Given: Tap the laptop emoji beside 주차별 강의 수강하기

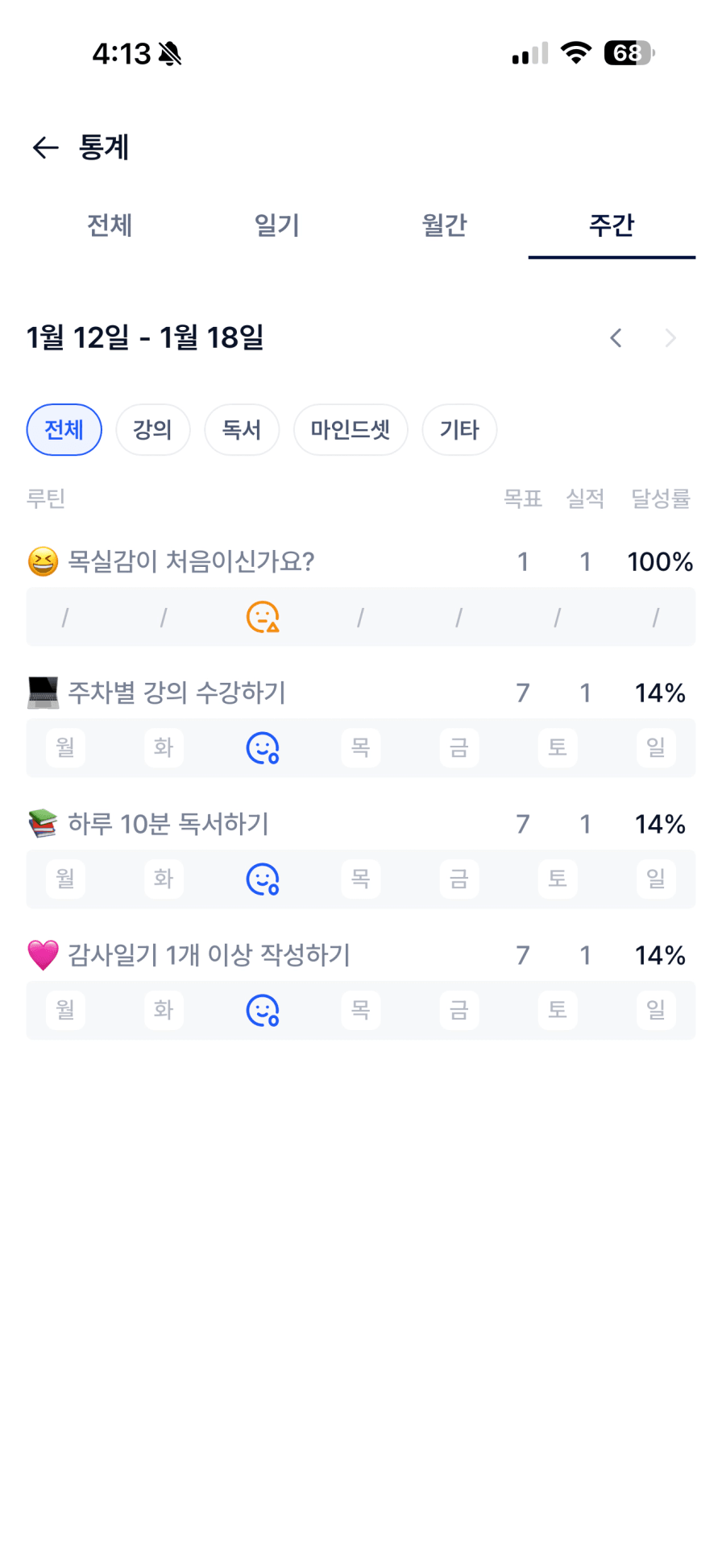Looking at the screenshot, I should pos(44,693).
